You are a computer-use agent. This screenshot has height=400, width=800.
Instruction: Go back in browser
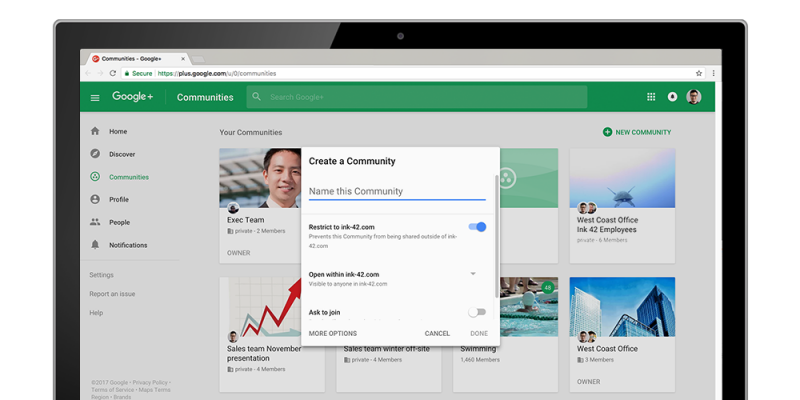[88, 73]
